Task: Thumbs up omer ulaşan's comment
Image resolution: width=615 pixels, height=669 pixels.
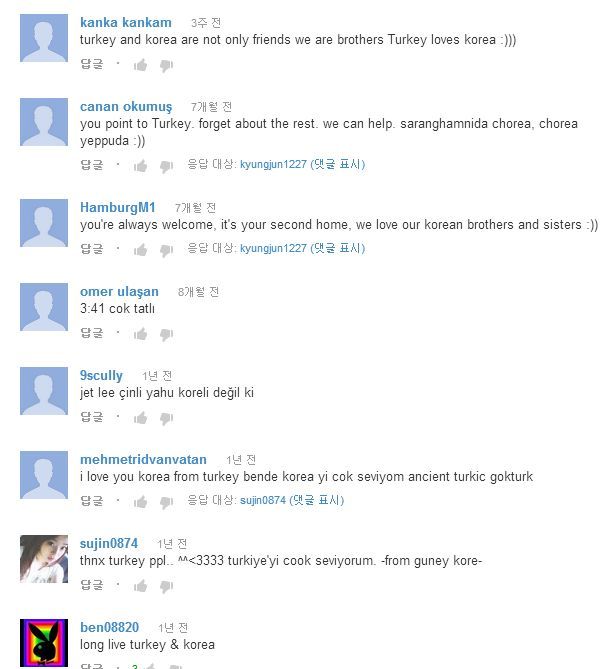Action: [x=140, y=334]
